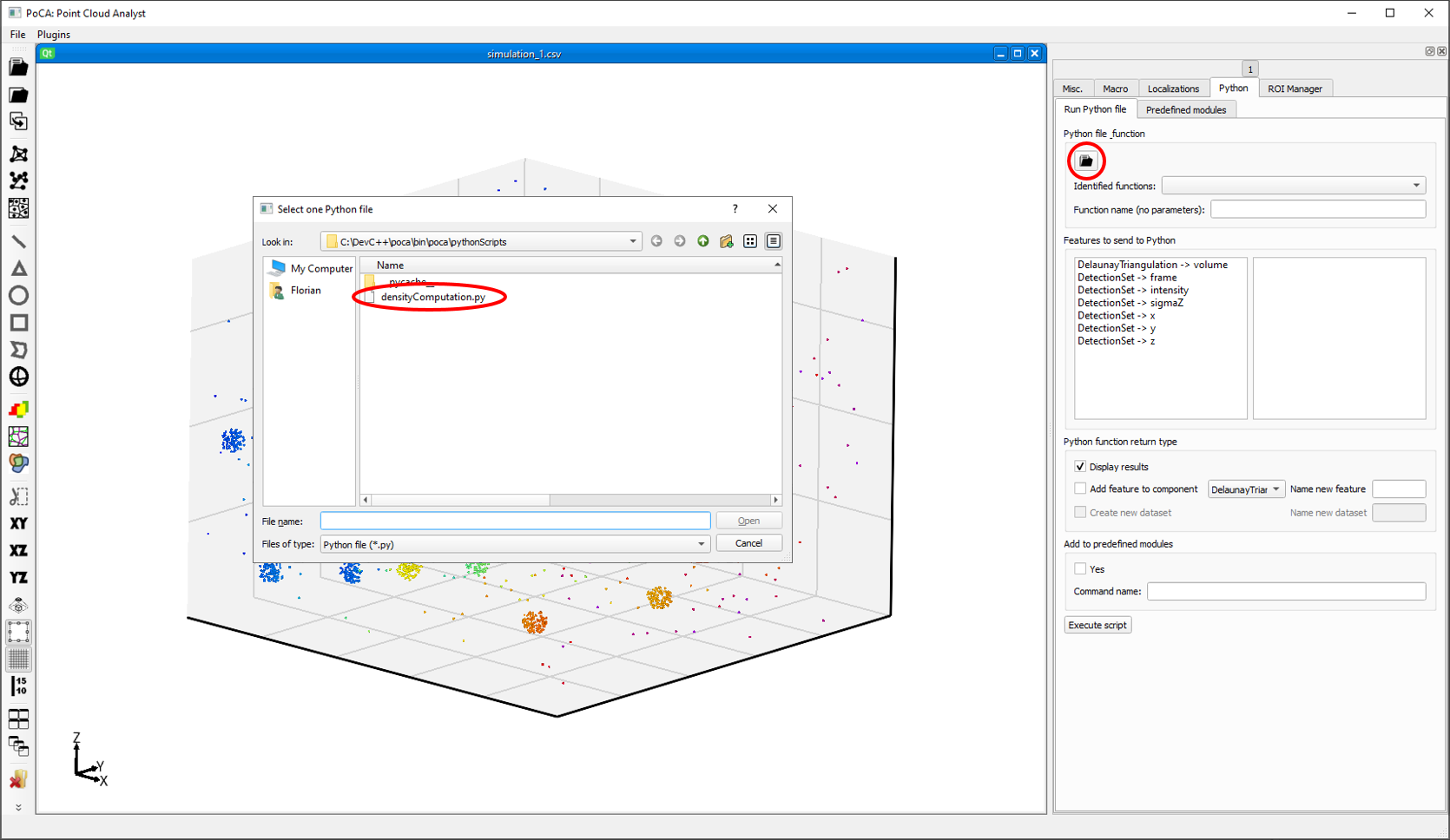Enable Add feature to component checkbox
This screenshot has width=1450, height=840.
pos(1080,489)
